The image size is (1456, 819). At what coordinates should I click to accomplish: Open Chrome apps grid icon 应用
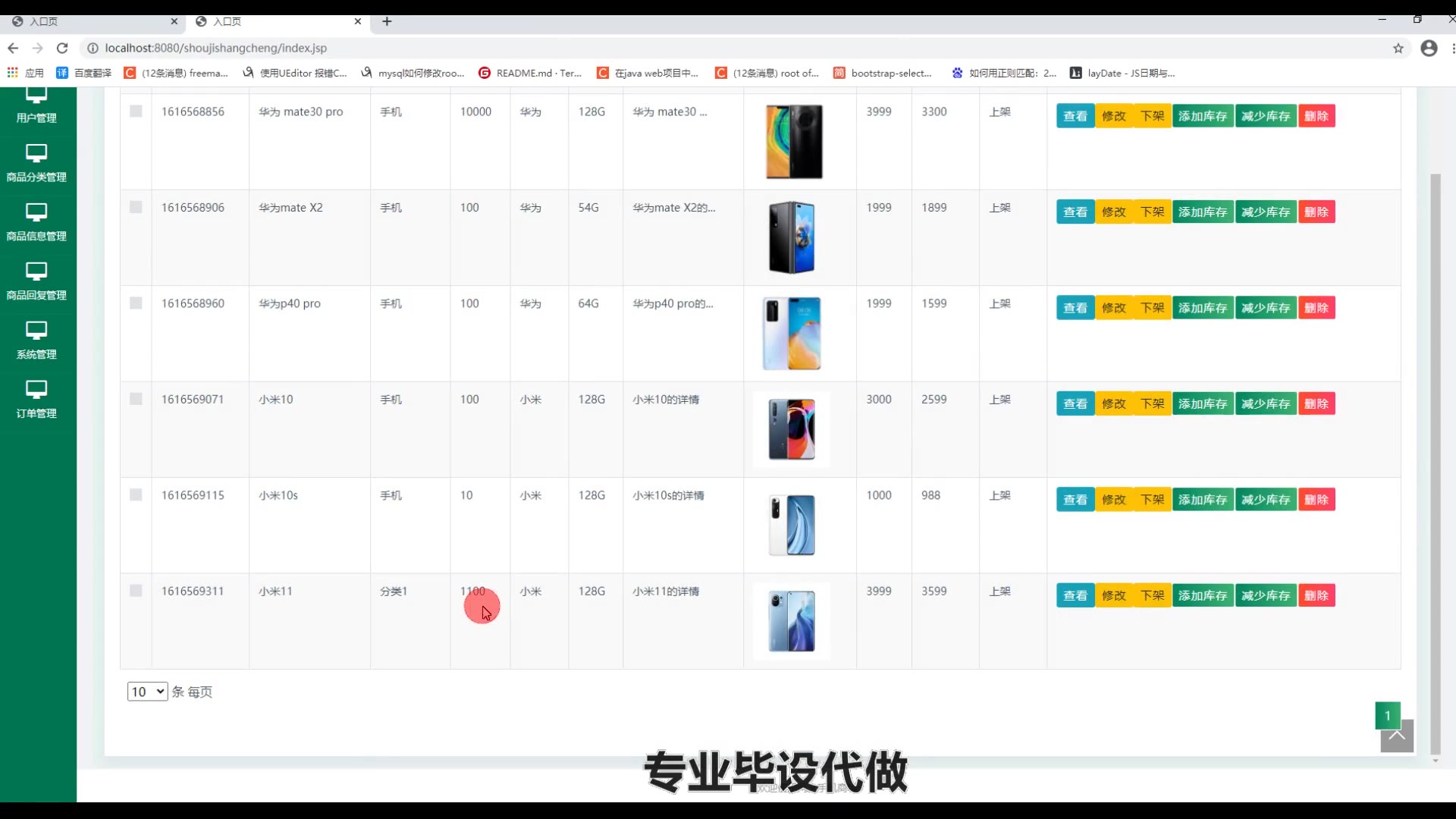[x=12, y=73]
